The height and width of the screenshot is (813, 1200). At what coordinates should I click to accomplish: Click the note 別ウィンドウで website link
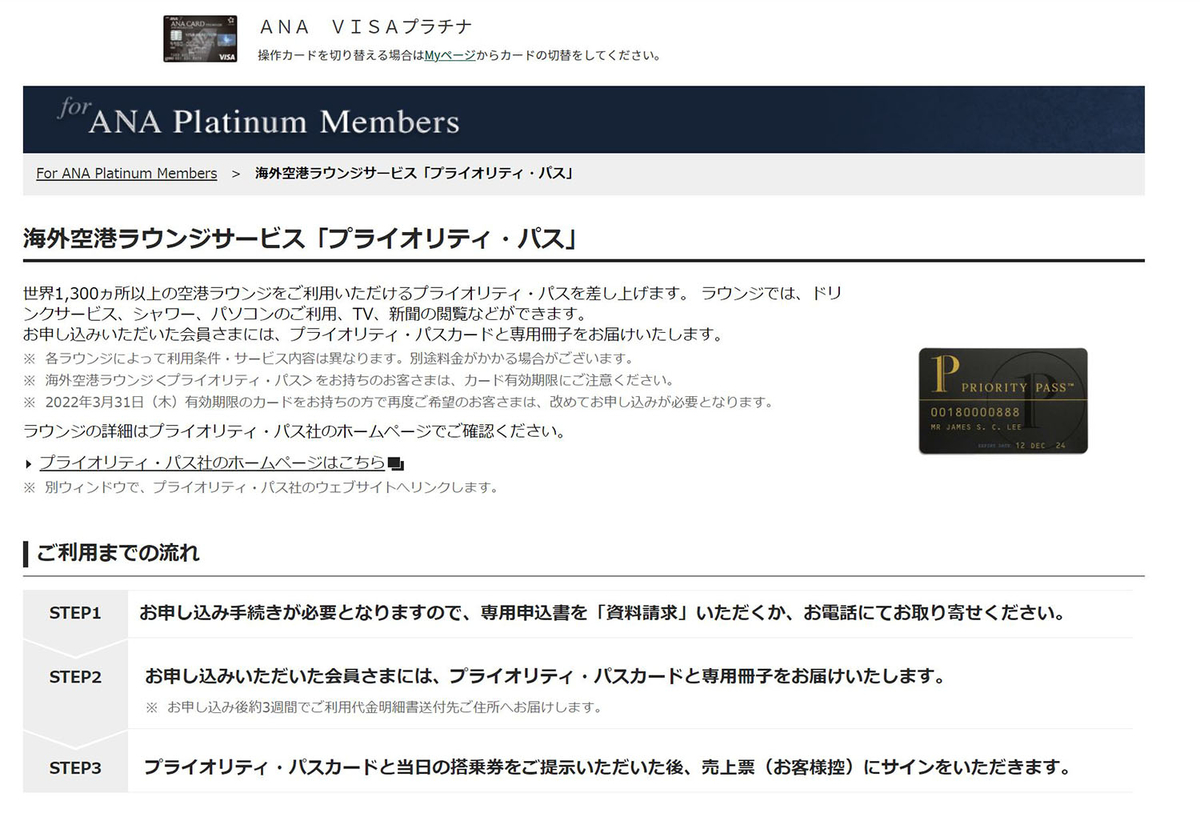[x=260, y=488]
